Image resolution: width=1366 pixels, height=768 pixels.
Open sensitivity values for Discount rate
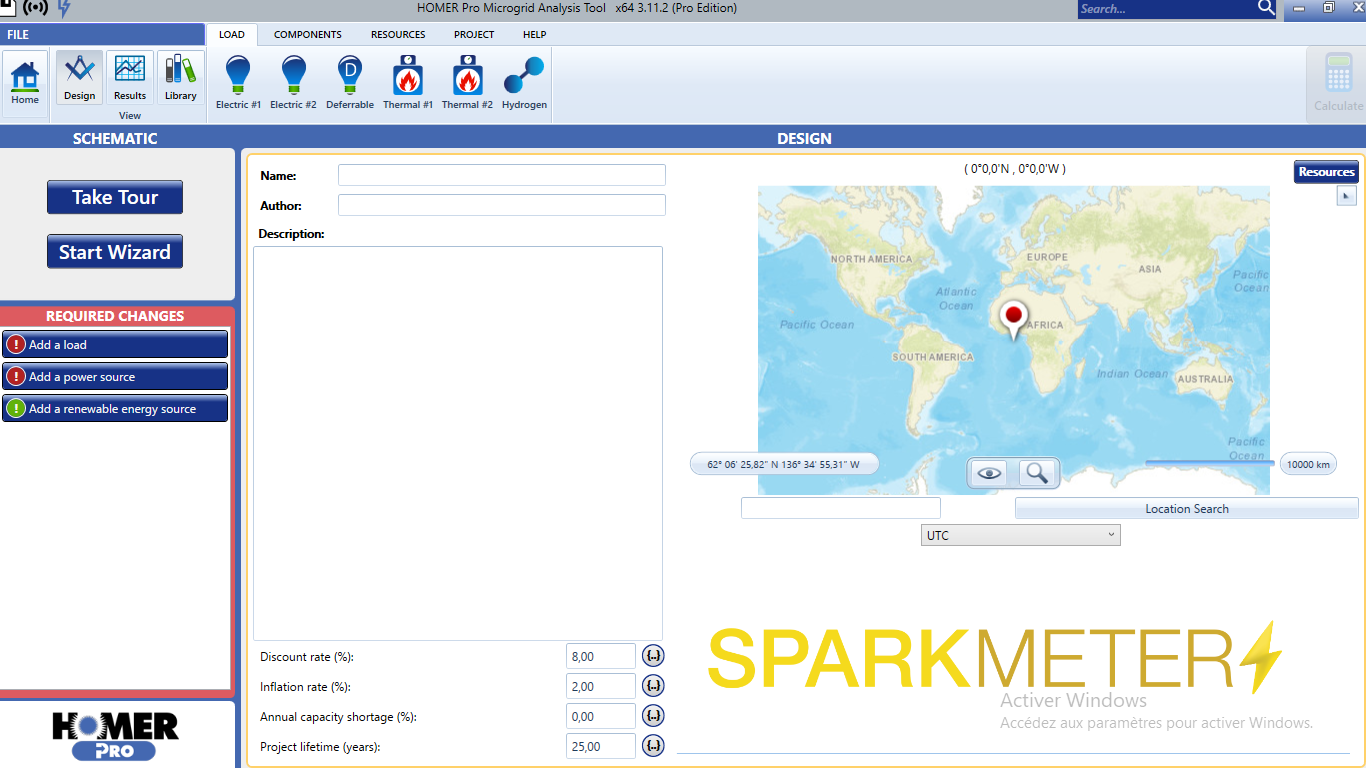click(x=653, y=656)
